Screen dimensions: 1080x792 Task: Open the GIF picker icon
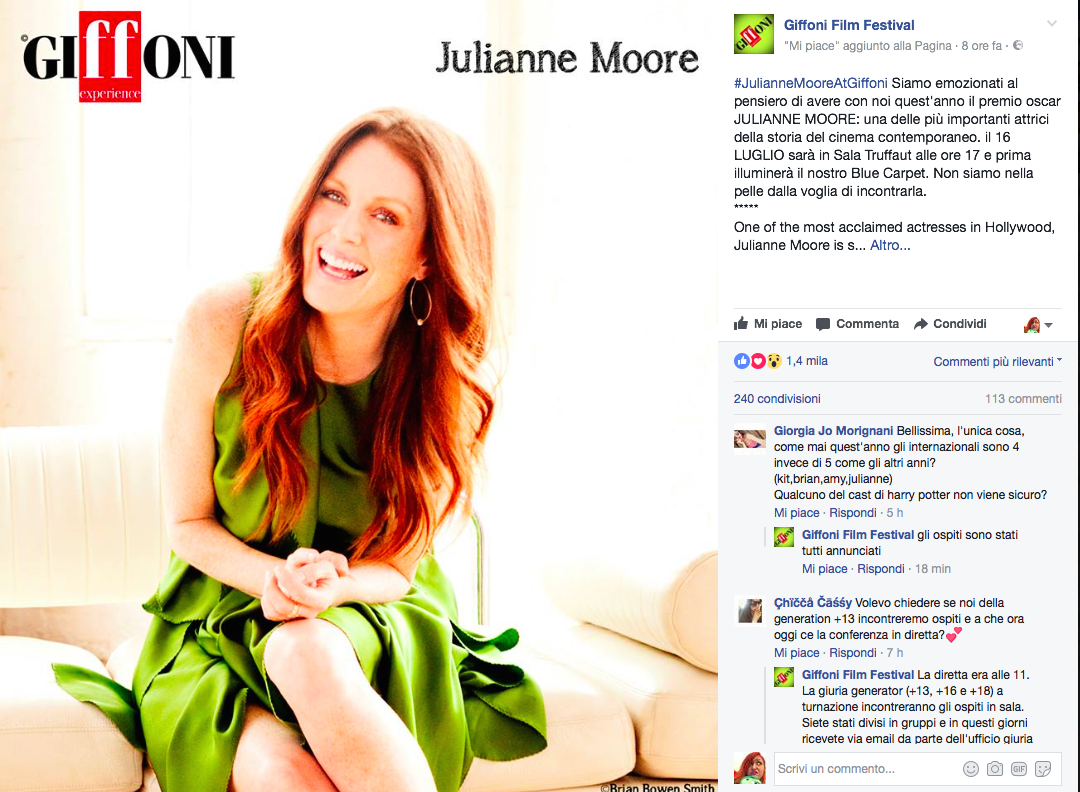tap(1019, 769)
